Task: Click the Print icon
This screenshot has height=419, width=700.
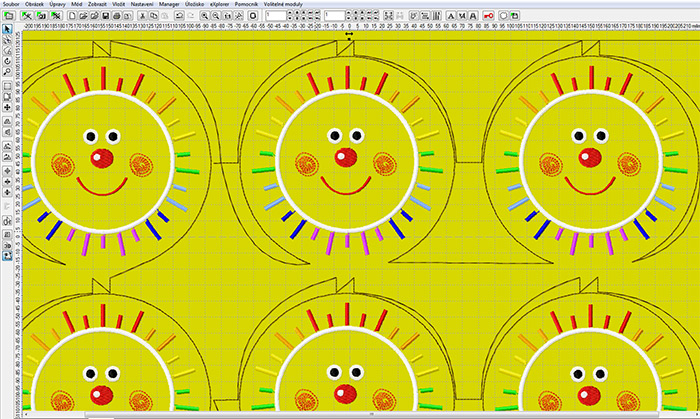Action: (117, 16)
